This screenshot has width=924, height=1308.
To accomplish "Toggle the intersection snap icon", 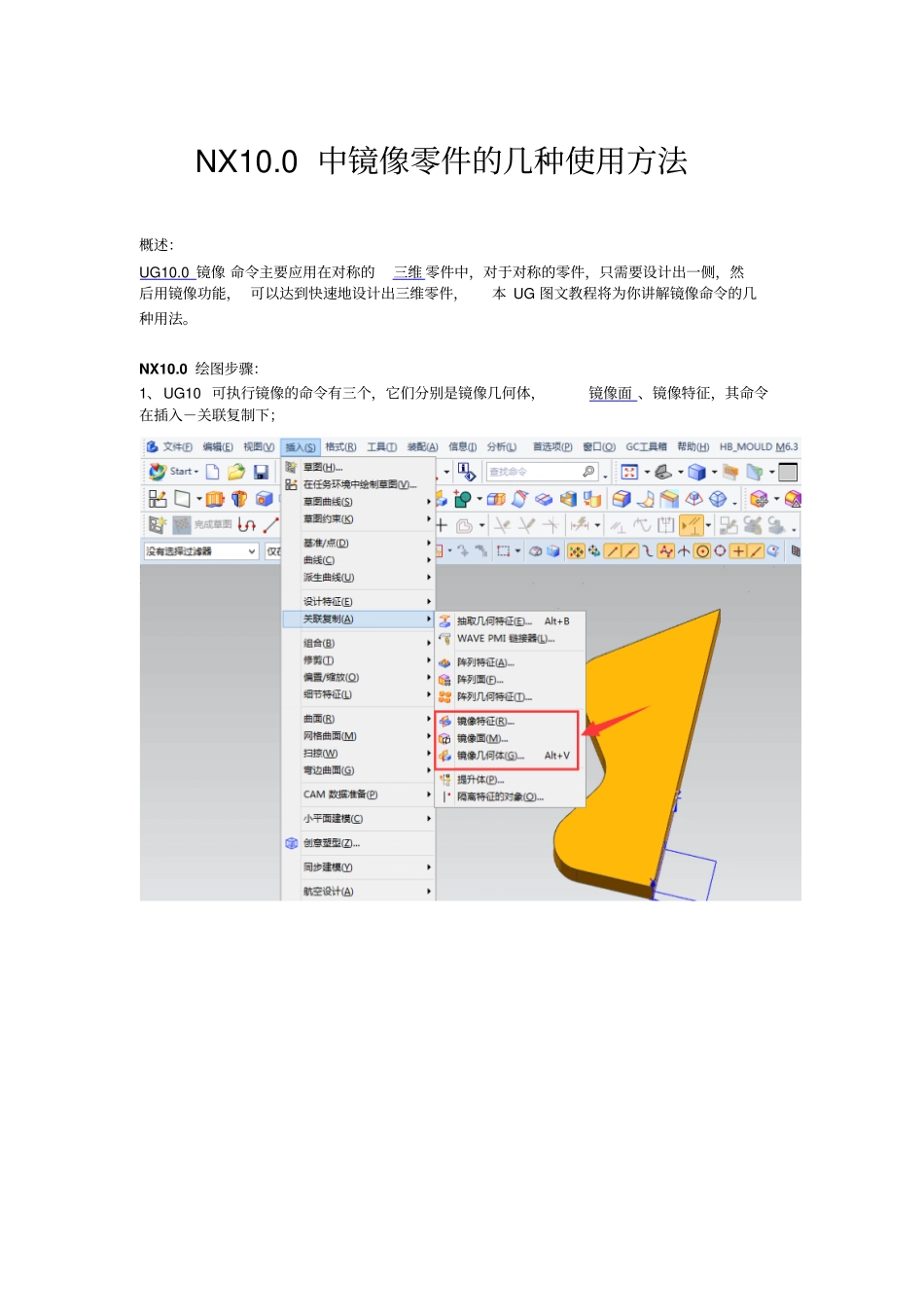I will click(x=684, y=550).
